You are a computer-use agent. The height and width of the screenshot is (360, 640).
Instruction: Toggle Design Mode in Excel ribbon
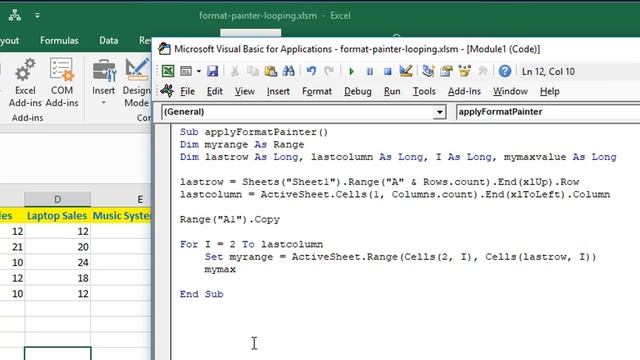[x=136, y=83]
